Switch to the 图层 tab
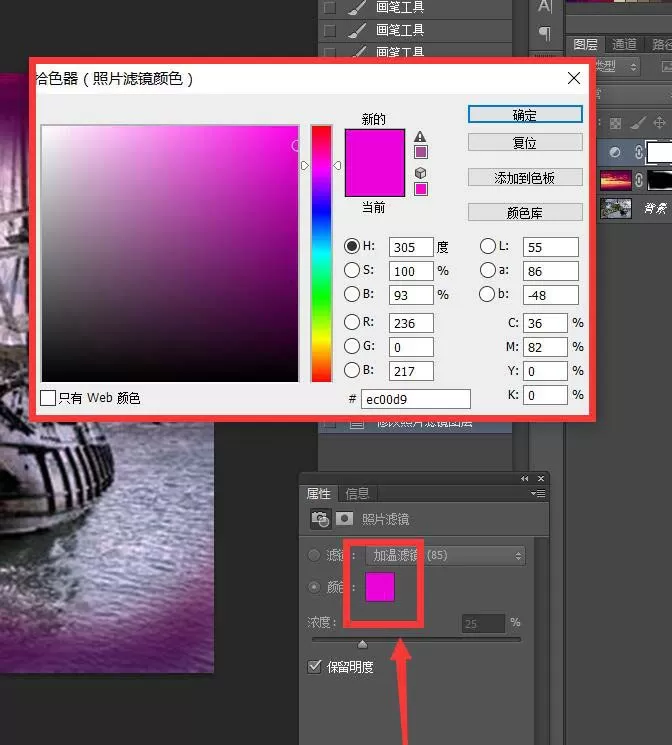The height and width of the screenshot is (745, 672). [x=585, y=45]
